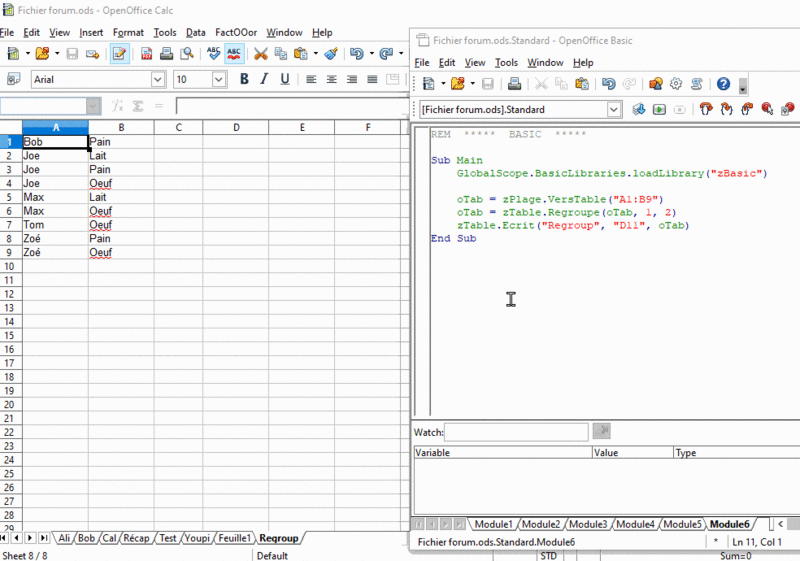Viewport: 800px width, 561px height.
Task: Click Paste icon in Calc toolbar
Action: coord(301,54)
